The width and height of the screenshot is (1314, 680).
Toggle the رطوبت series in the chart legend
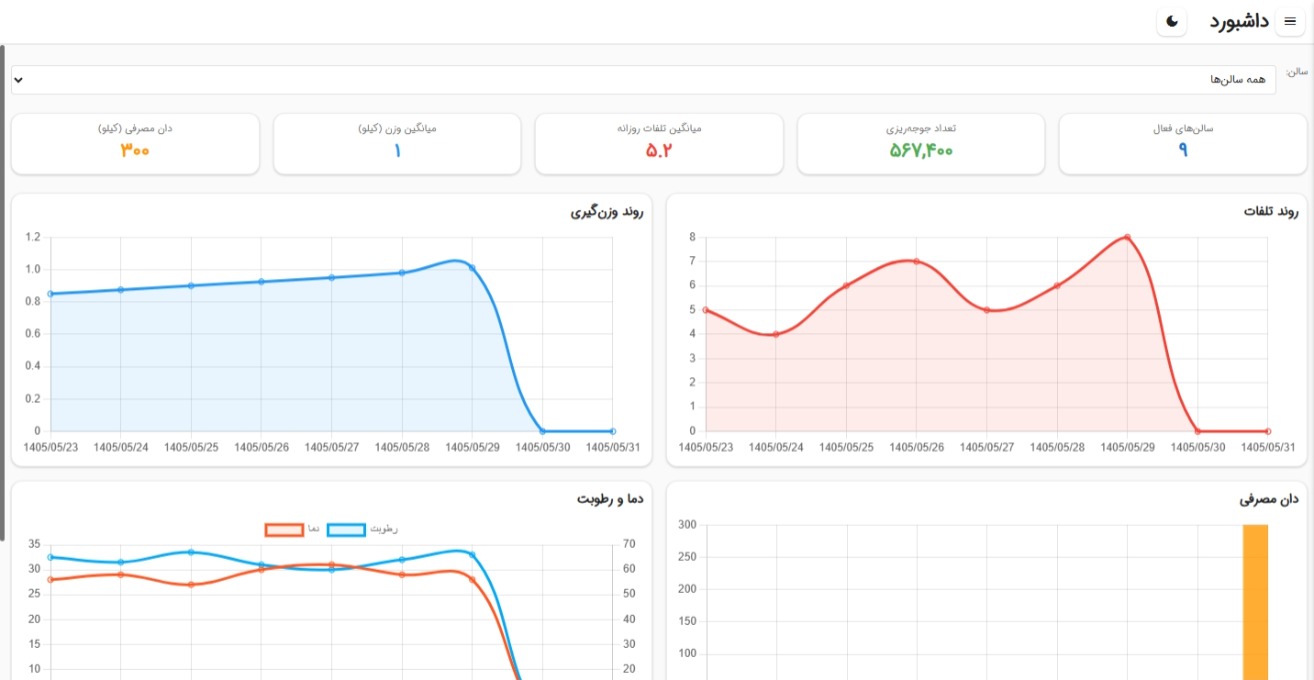tap(363, 529)
